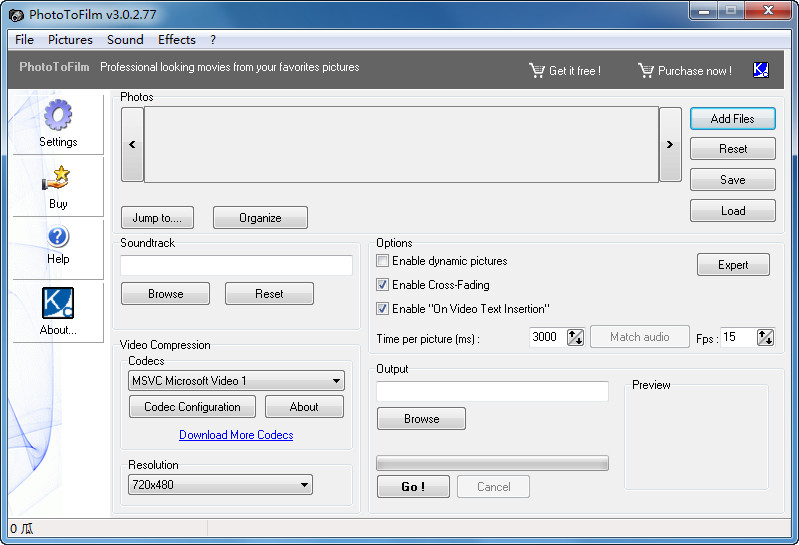Click the Fps value 15 field
The width and height of the screenshot is (799, 545).
(739, 337)
